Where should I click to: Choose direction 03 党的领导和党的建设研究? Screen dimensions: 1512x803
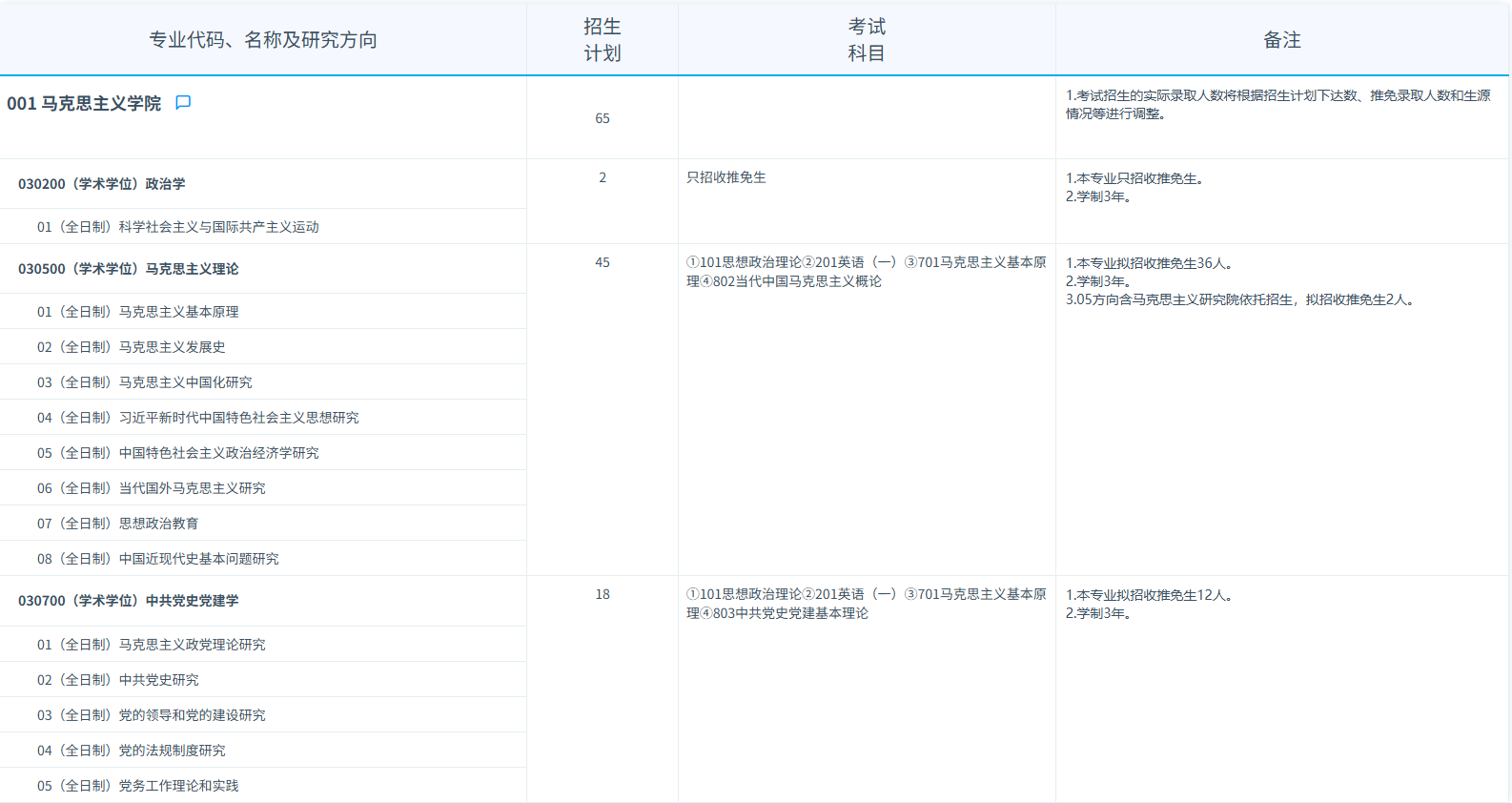click(x=152, y=715)
